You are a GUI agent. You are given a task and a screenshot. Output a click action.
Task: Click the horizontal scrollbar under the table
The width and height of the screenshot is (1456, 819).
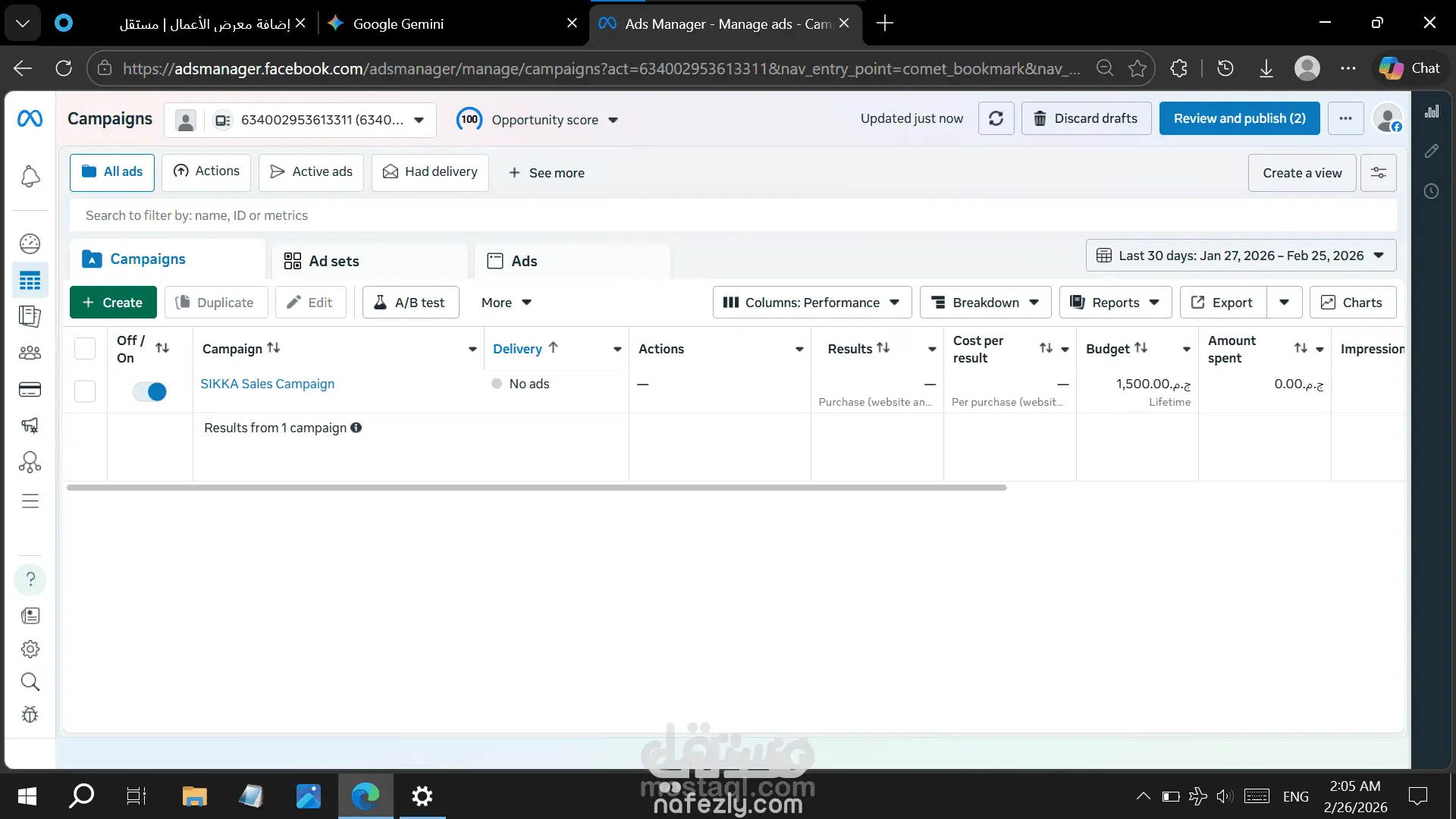pyautogui.click(x=536, y=488)
